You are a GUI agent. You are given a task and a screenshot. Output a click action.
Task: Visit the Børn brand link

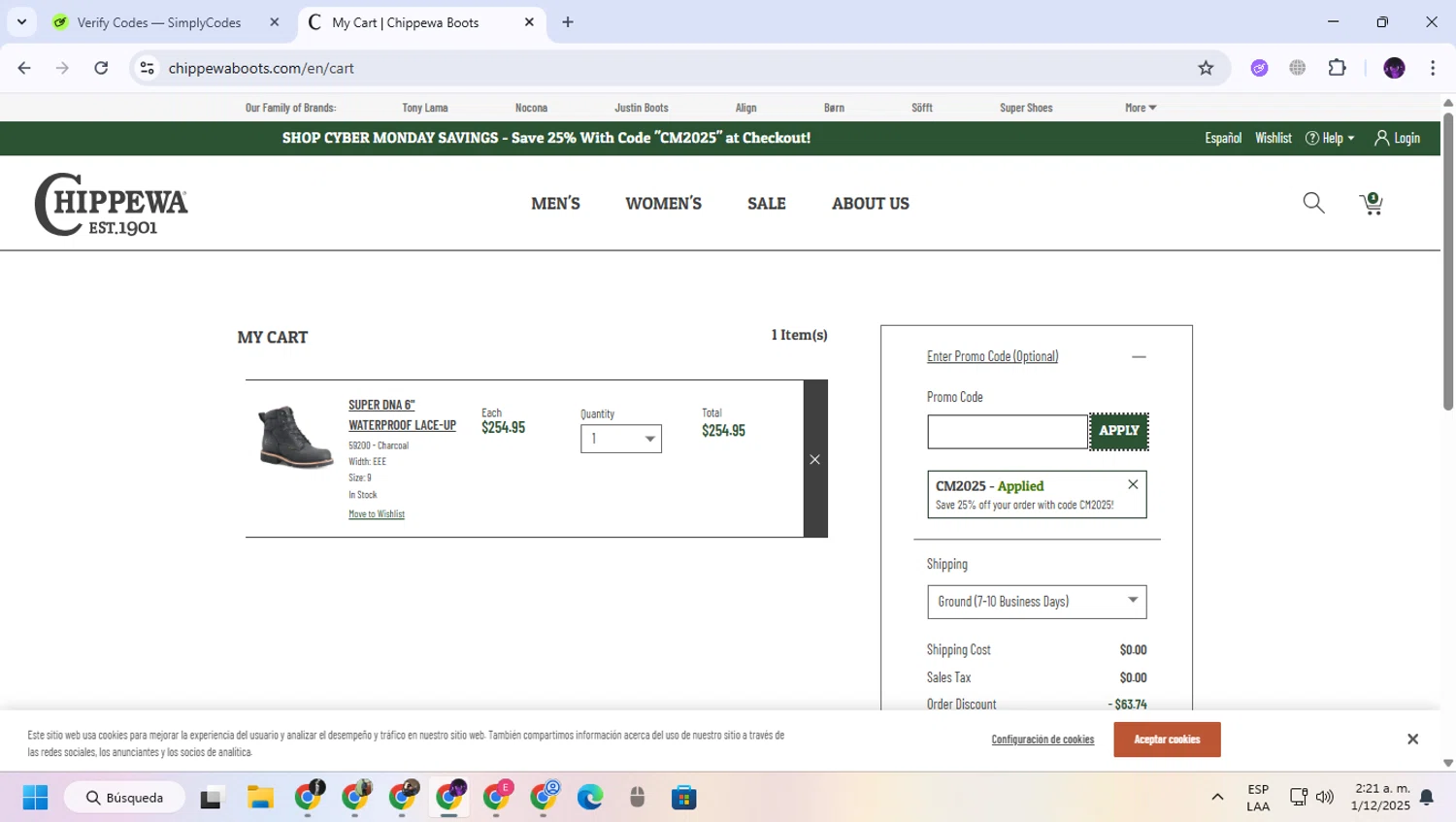click(834, 108)
